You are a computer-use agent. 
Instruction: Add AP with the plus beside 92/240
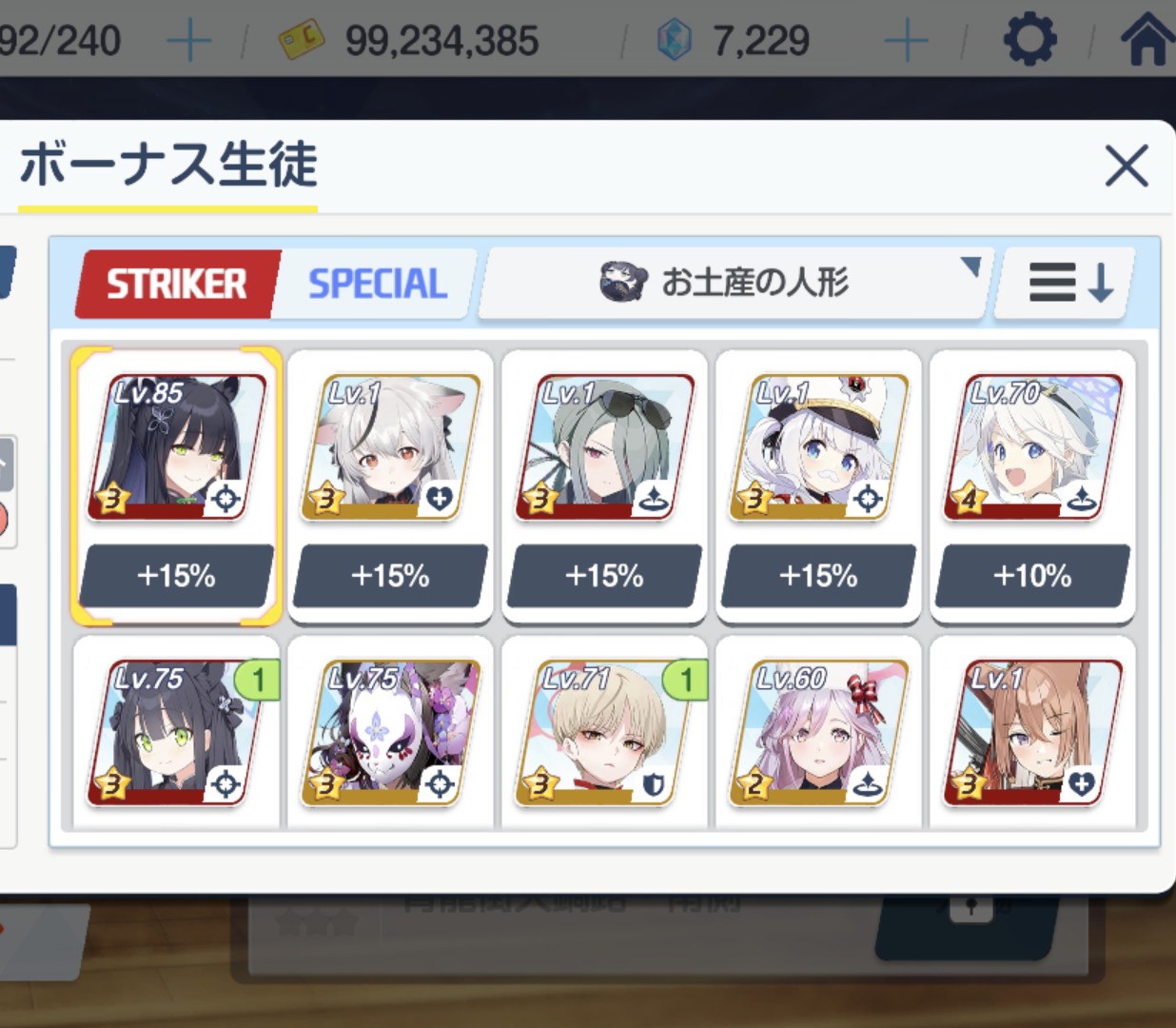[x=188, y=41]
